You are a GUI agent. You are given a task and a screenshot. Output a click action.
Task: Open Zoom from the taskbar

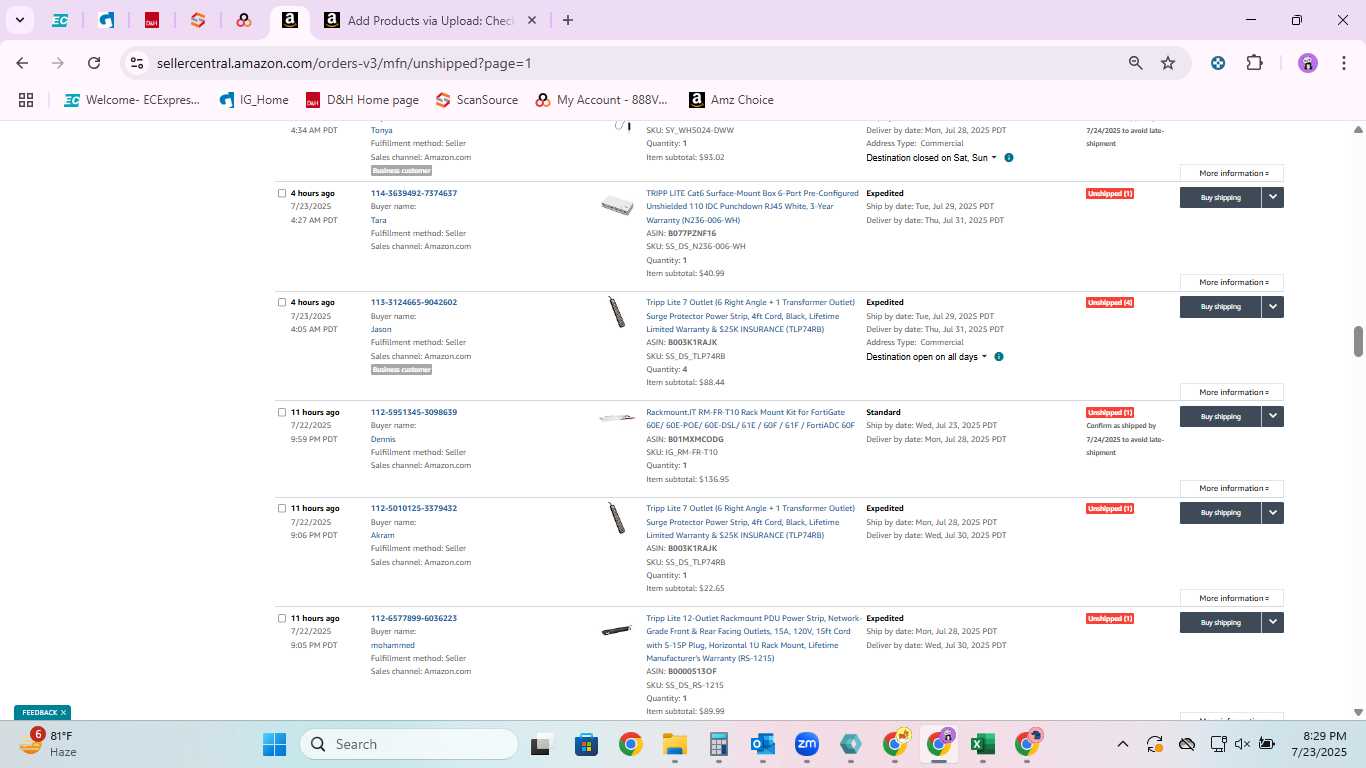[x=807, y=744]
